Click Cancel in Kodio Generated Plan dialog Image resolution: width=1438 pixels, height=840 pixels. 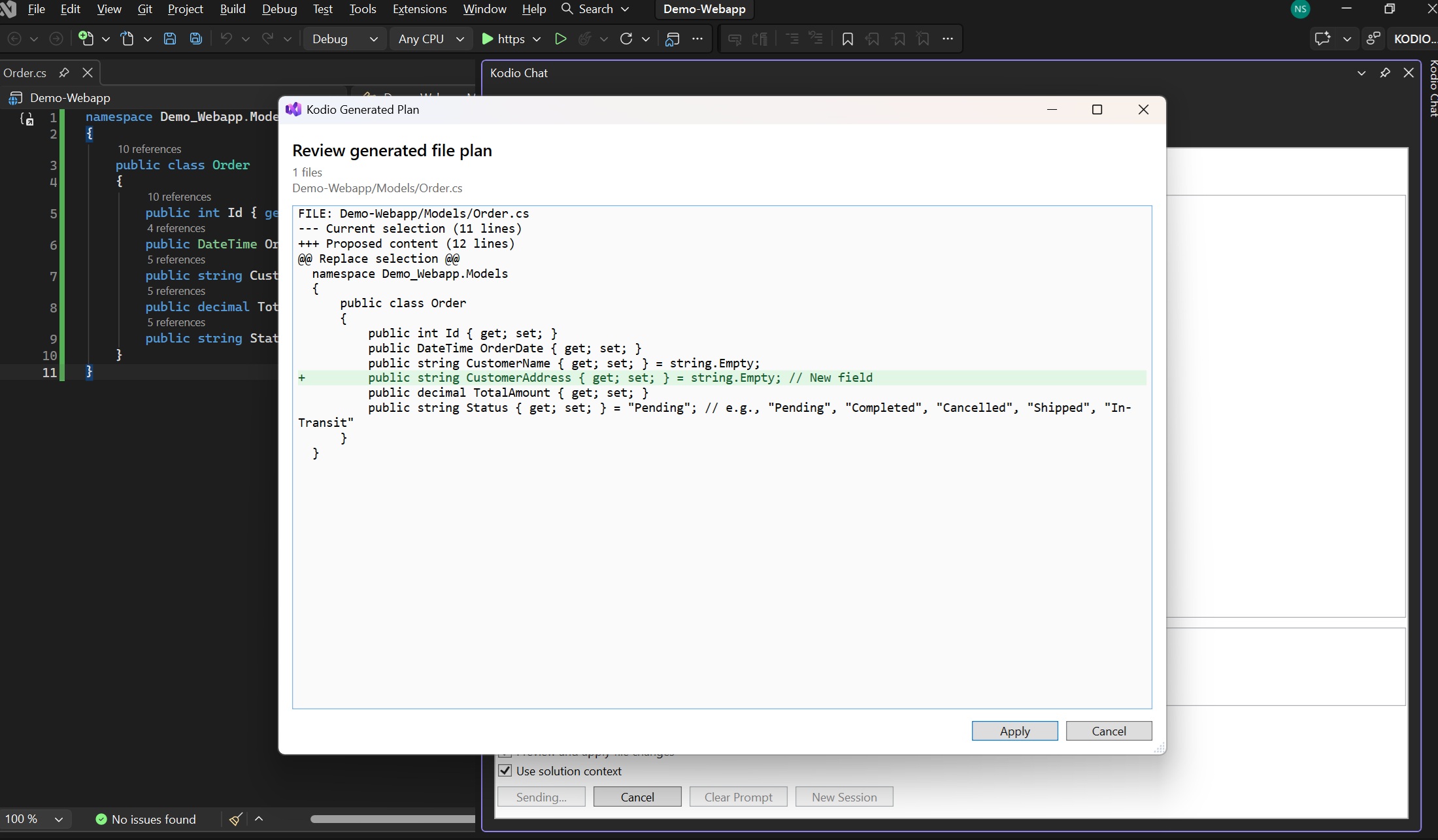coord(1109,731)
